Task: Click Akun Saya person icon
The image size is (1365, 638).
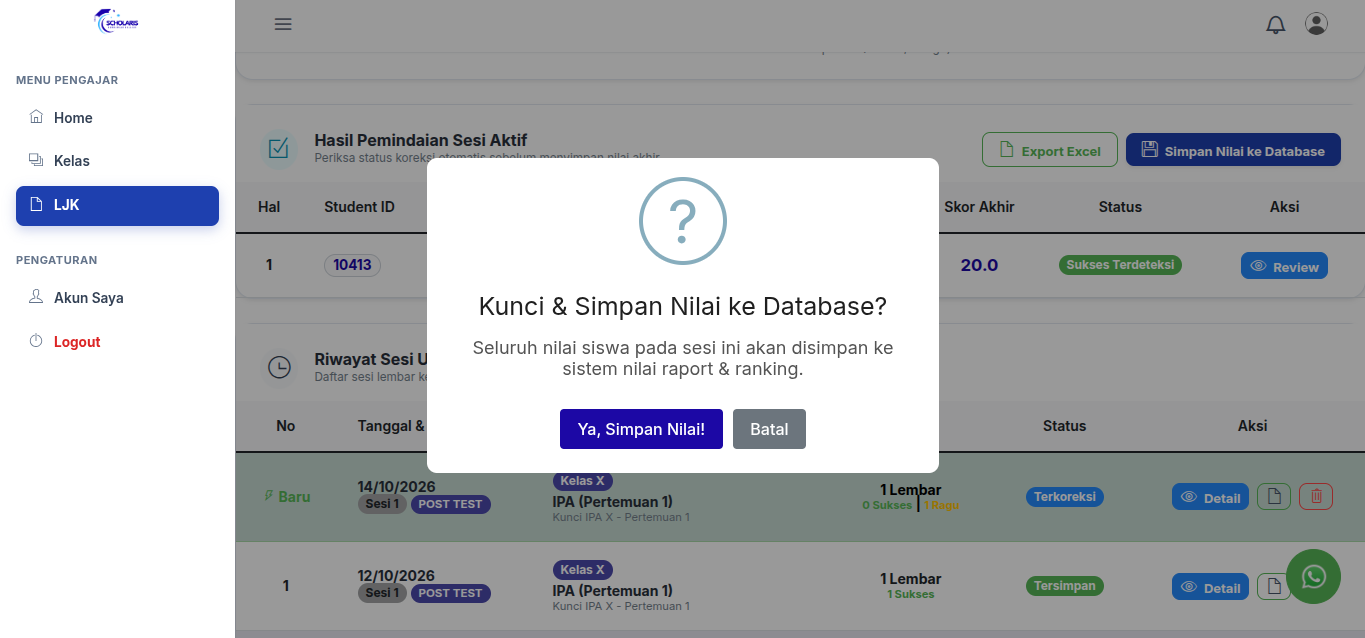Action: pyautogui.click(x=36, y=297)
